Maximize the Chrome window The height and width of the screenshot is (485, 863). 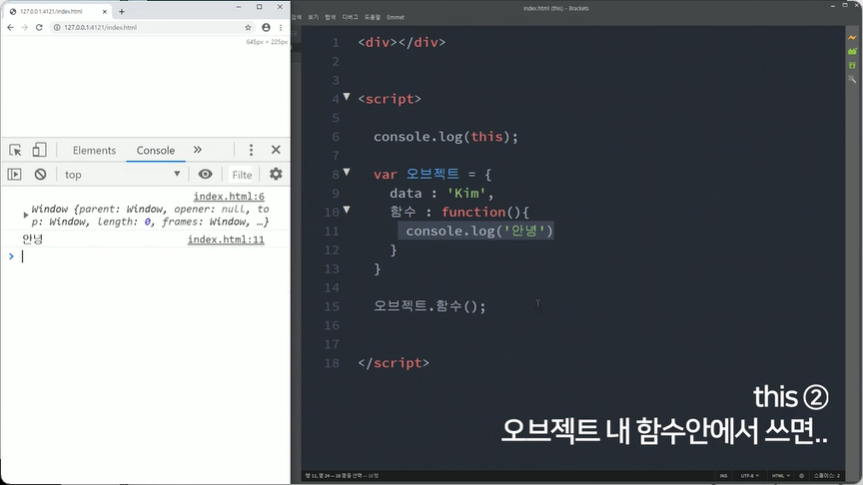[259, 7]
